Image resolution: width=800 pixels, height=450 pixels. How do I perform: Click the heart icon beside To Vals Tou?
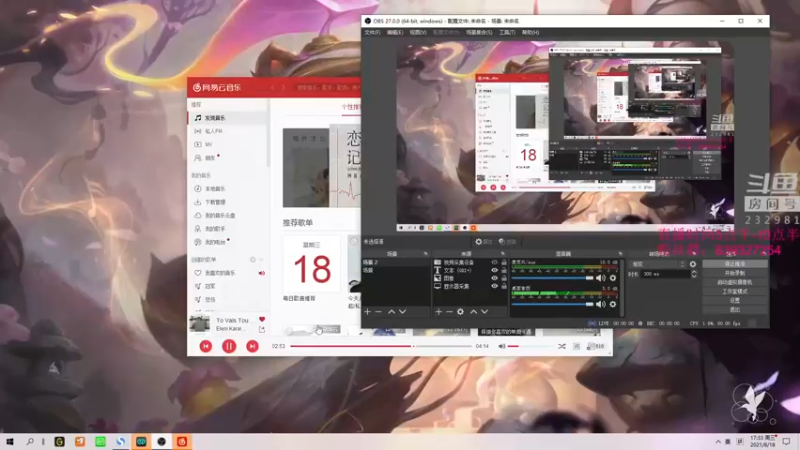point(262,319)
